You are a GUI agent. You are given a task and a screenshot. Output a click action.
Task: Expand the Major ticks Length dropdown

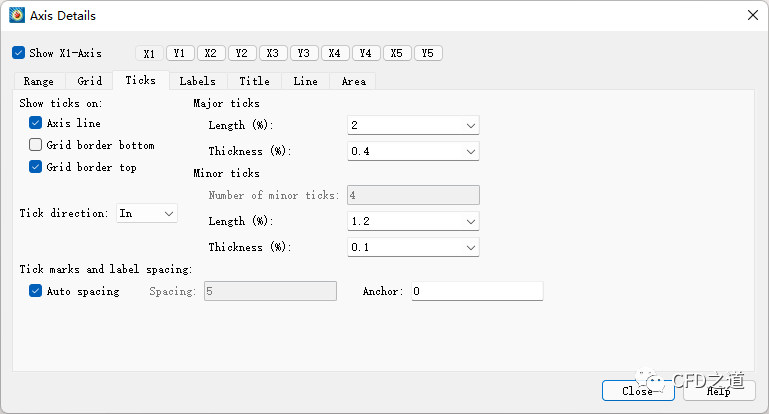(x=413, y=125)
